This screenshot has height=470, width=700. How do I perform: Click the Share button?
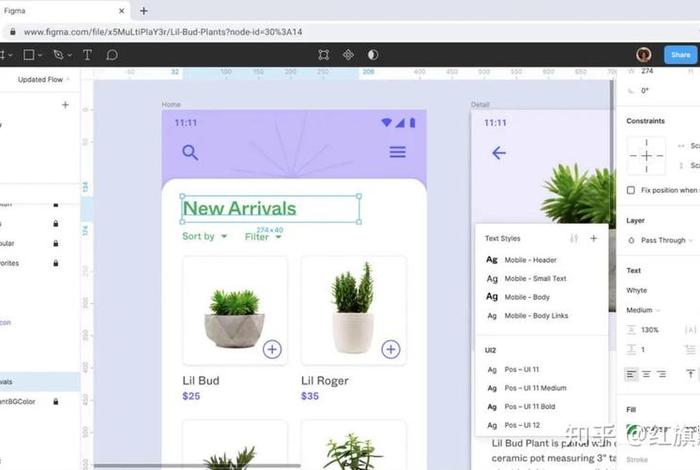click(680, 55)
